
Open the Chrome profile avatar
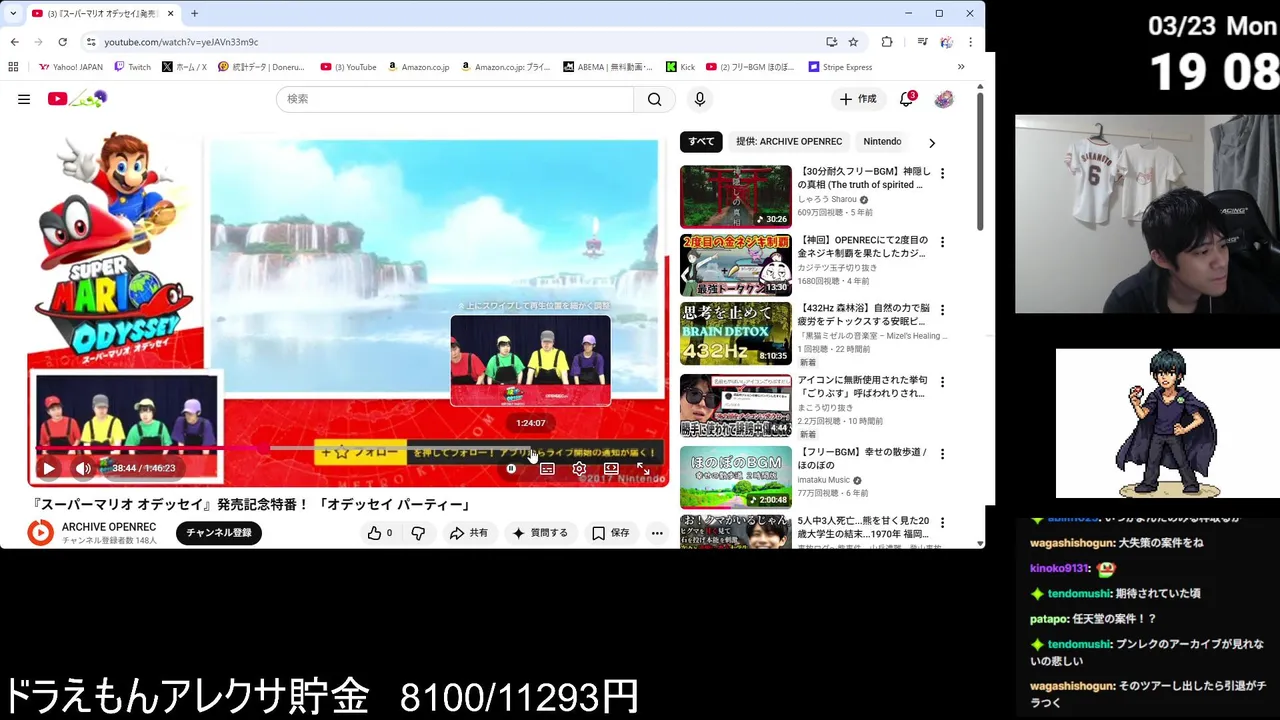click(946, 42)
